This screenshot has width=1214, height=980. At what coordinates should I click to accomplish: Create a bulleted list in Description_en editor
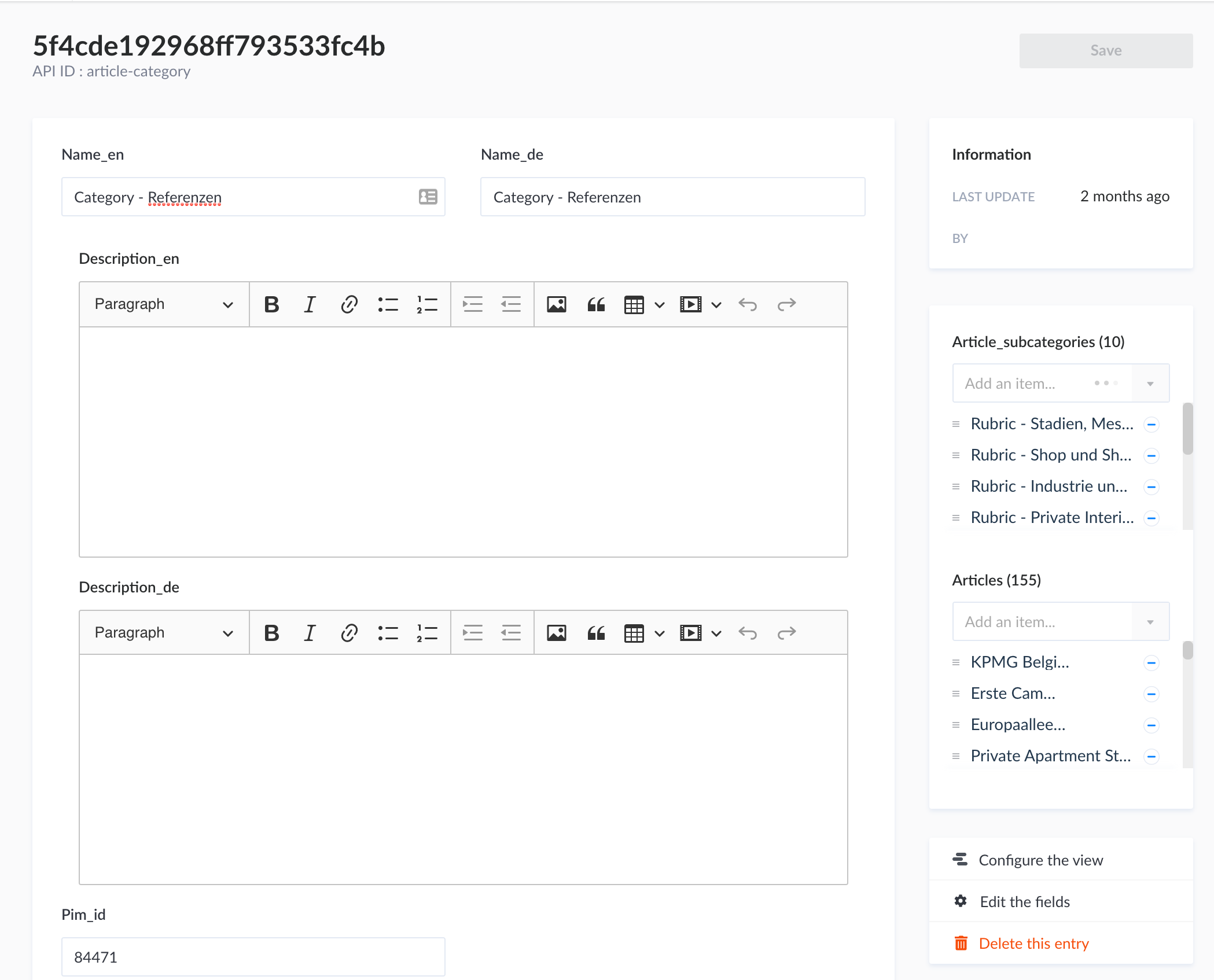(x=388, y=304)
